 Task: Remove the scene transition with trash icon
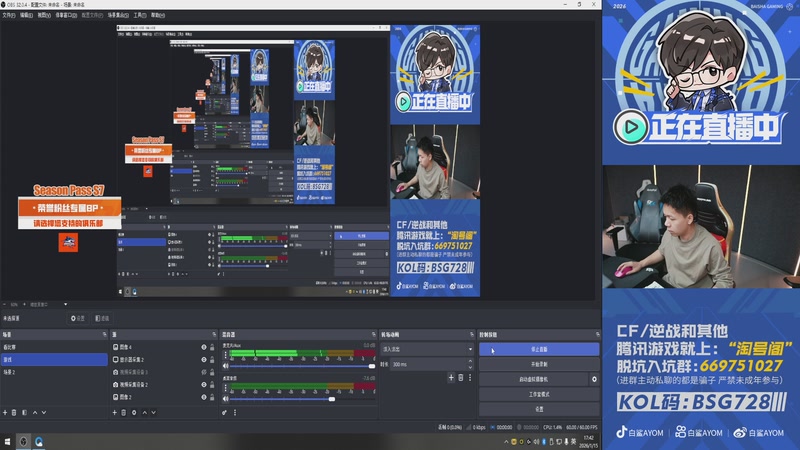click(461, 378)
